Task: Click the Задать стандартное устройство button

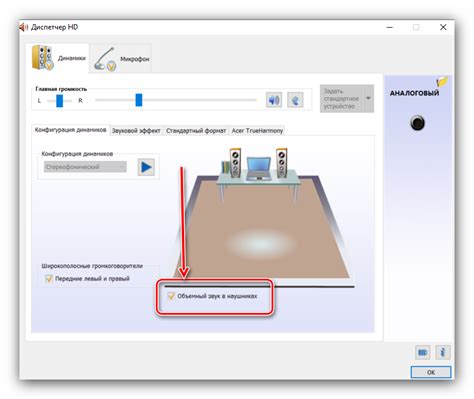Action: click(x=342, y=98)
